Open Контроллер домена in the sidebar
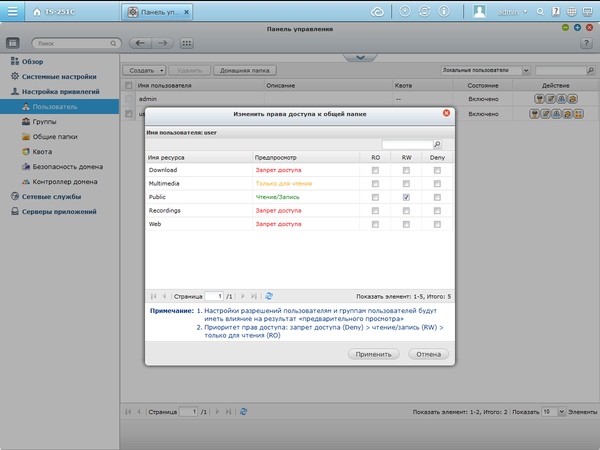Screen dimensions: 600x450 coord(65,181)
